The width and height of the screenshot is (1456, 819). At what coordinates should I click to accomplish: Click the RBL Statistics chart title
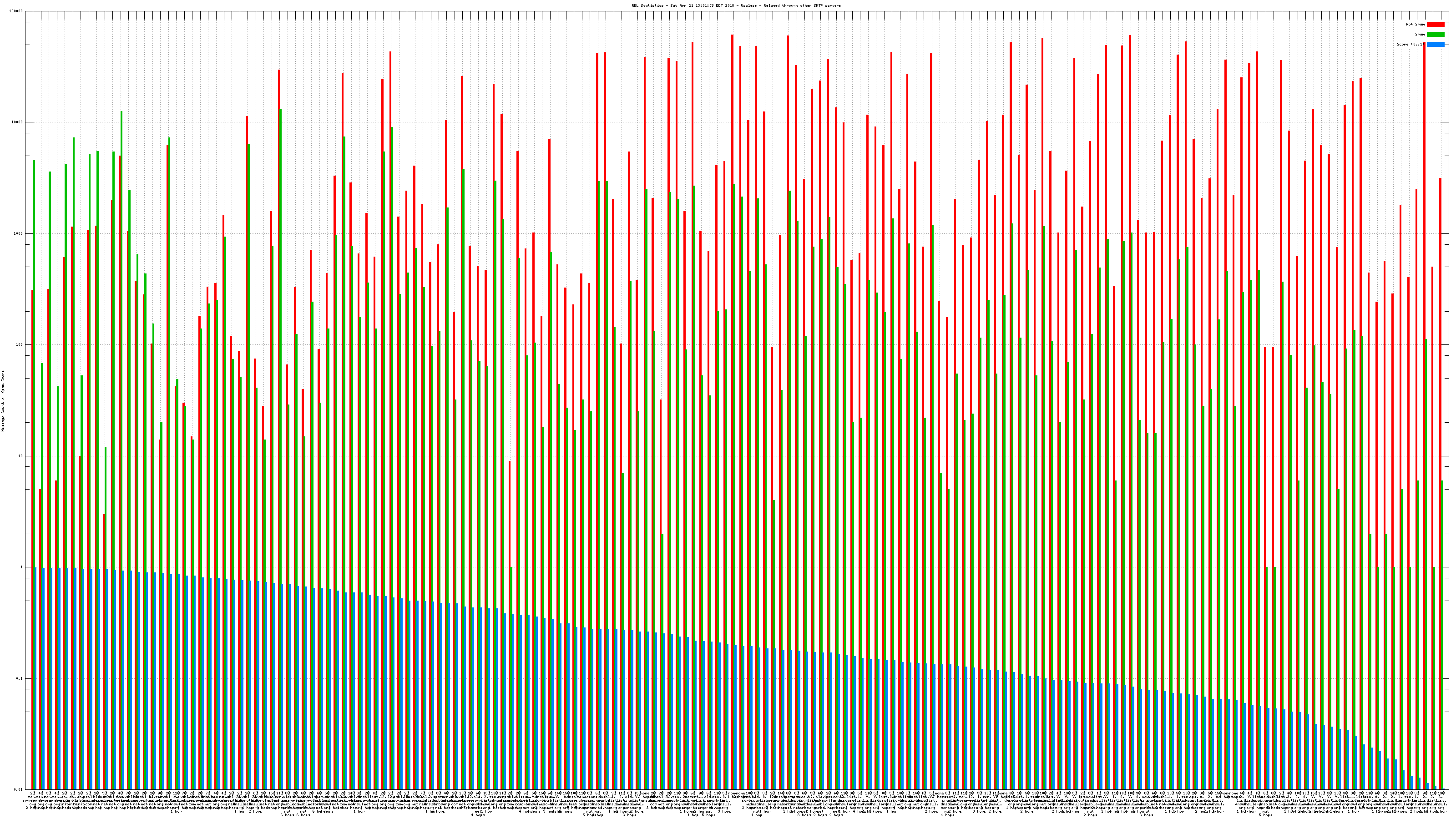[x=736, y=5]
